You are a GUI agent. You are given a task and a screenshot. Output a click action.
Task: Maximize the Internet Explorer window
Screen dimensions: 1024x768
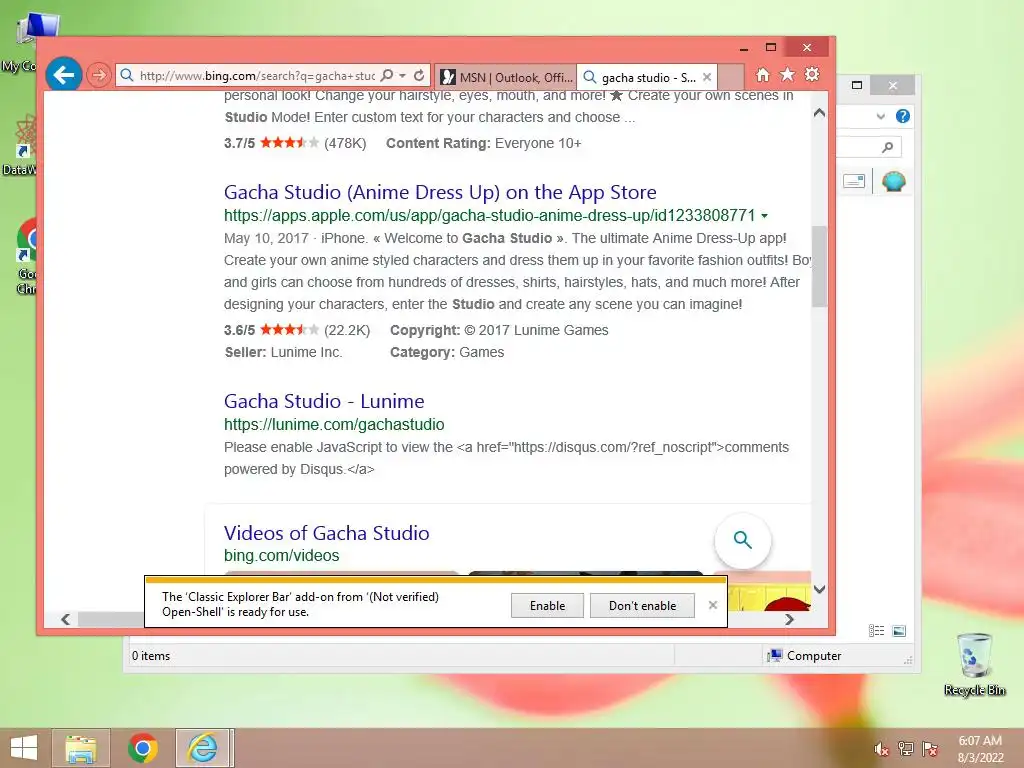[771, 48]
